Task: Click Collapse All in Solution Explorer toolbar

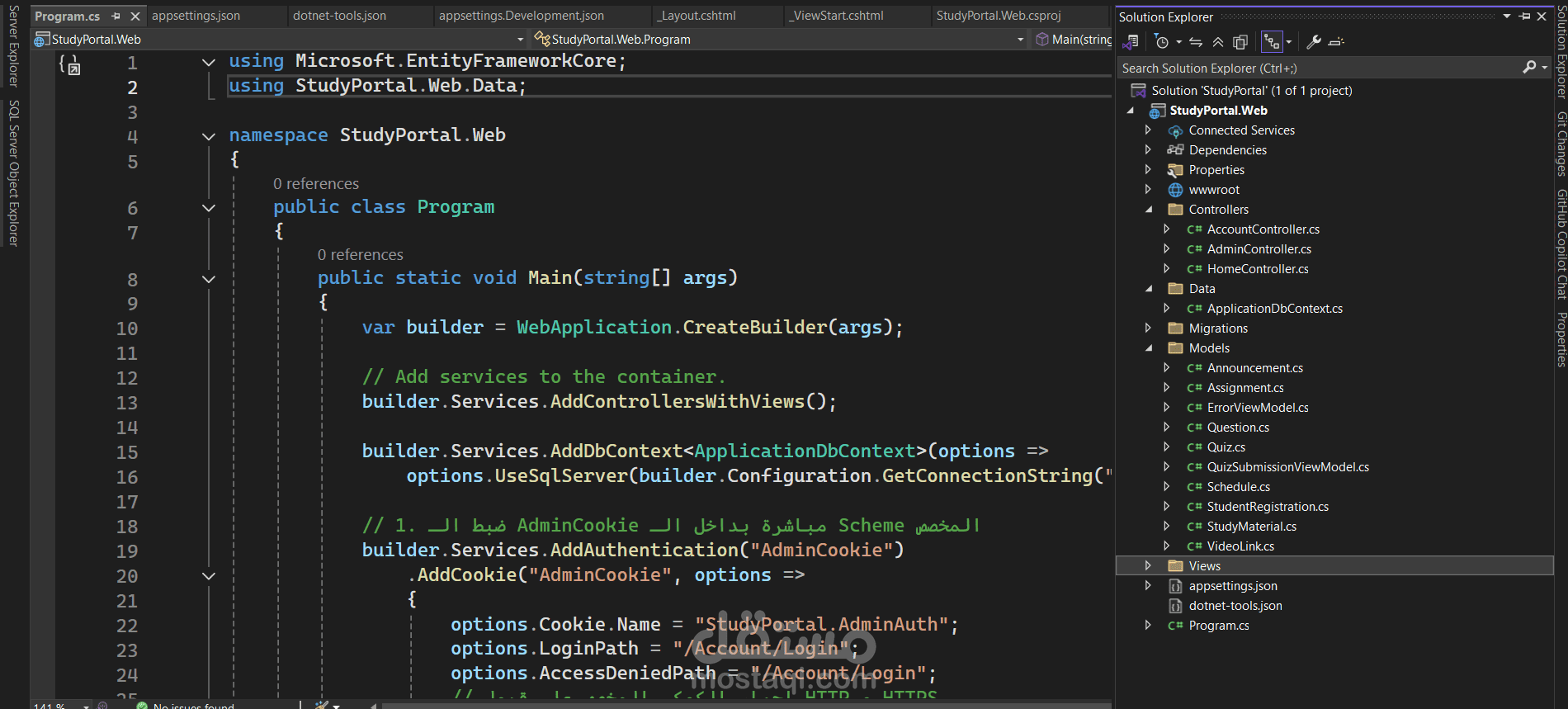Action: coord(1218,42)
